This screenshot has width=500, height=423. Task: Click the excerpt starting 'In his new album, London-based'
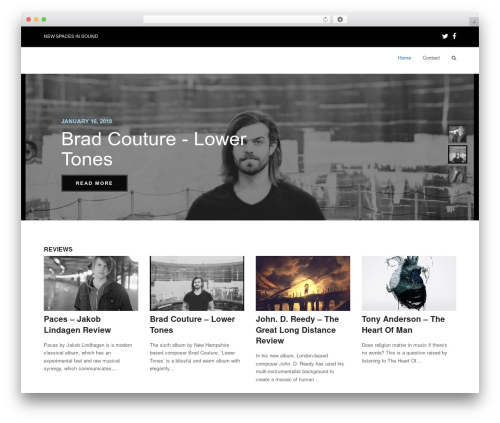click(300, 368)
